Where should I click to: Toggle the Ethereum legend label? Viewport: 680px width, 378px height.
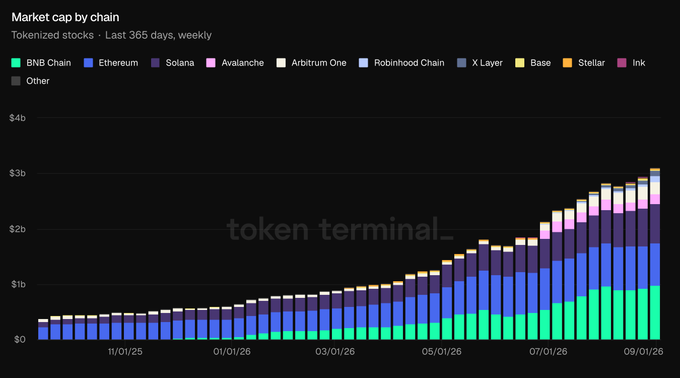click(118, 63)
